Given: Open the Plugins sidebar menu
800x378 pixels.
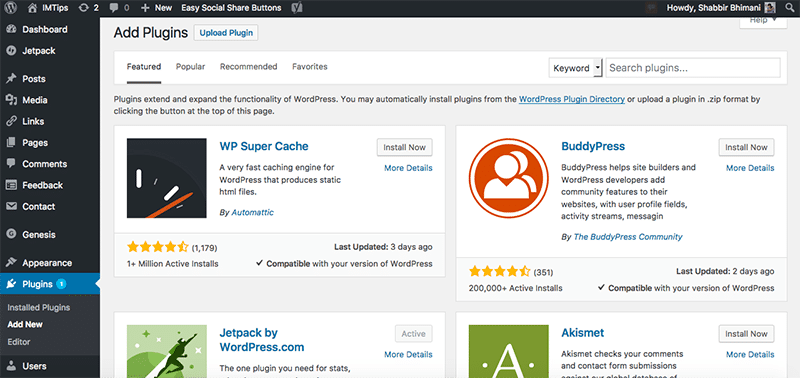Looking at the screenshot, I should [x=50, y=284].
